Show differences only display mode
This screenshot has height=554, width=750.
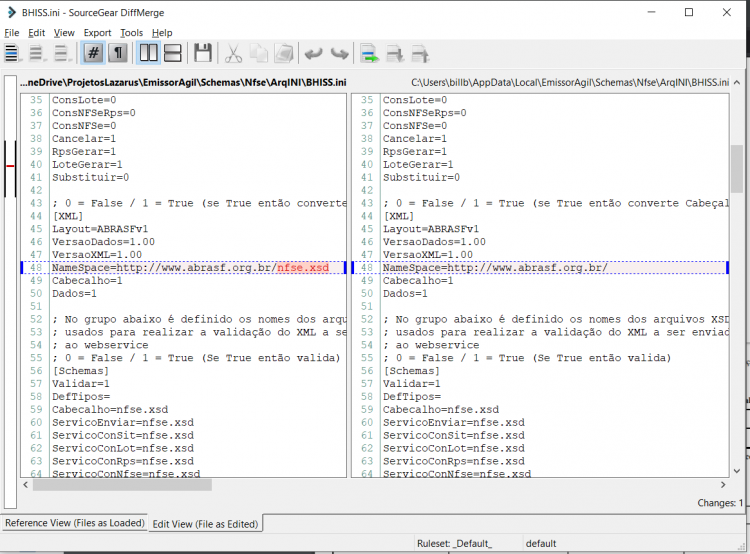[36, 53]
